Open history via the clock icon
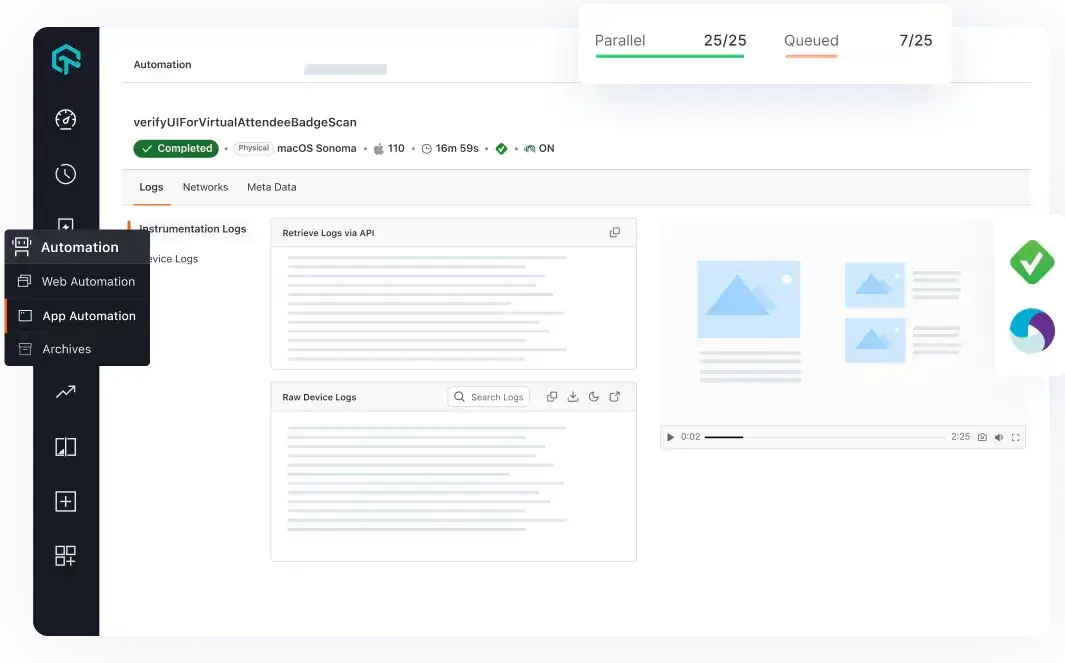The image size is (1065, 663). click(x=64, y=173)
